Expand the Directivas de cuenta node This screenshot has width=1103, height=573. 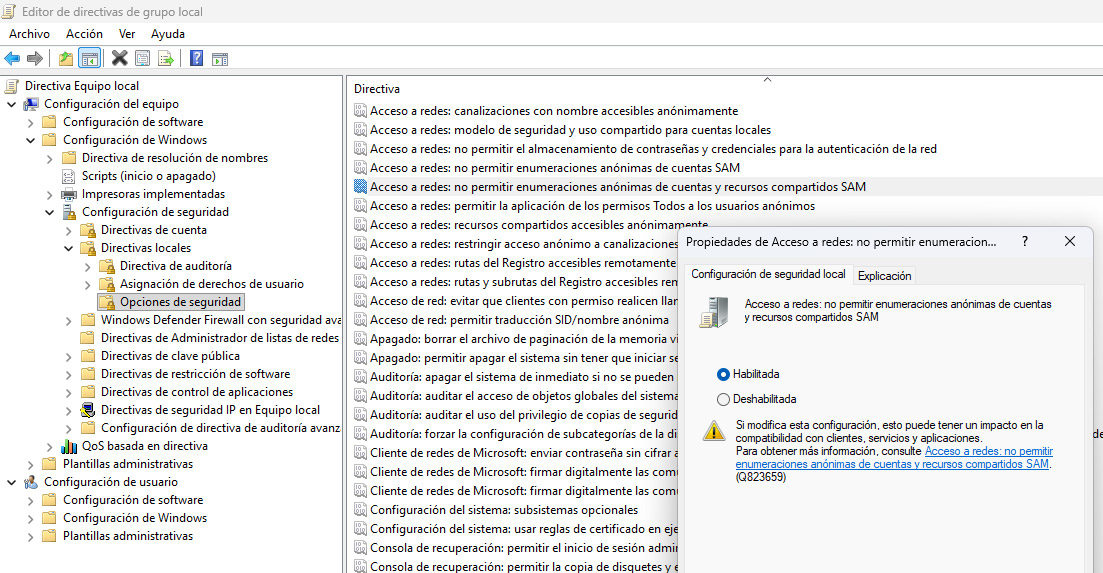click(x=68, y=231)
